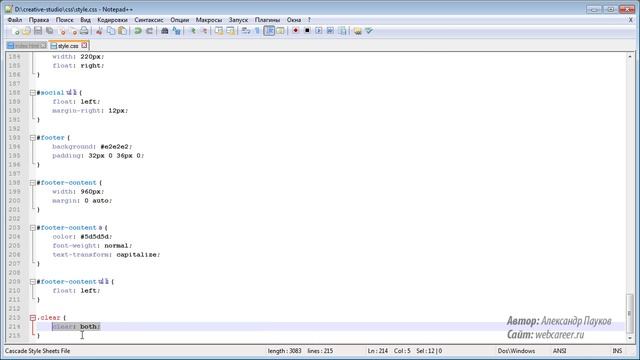Viewport: 640px width, 360px height.
Task: Collapse the #footer rule fold marker
Action: (x=33, y=138)
